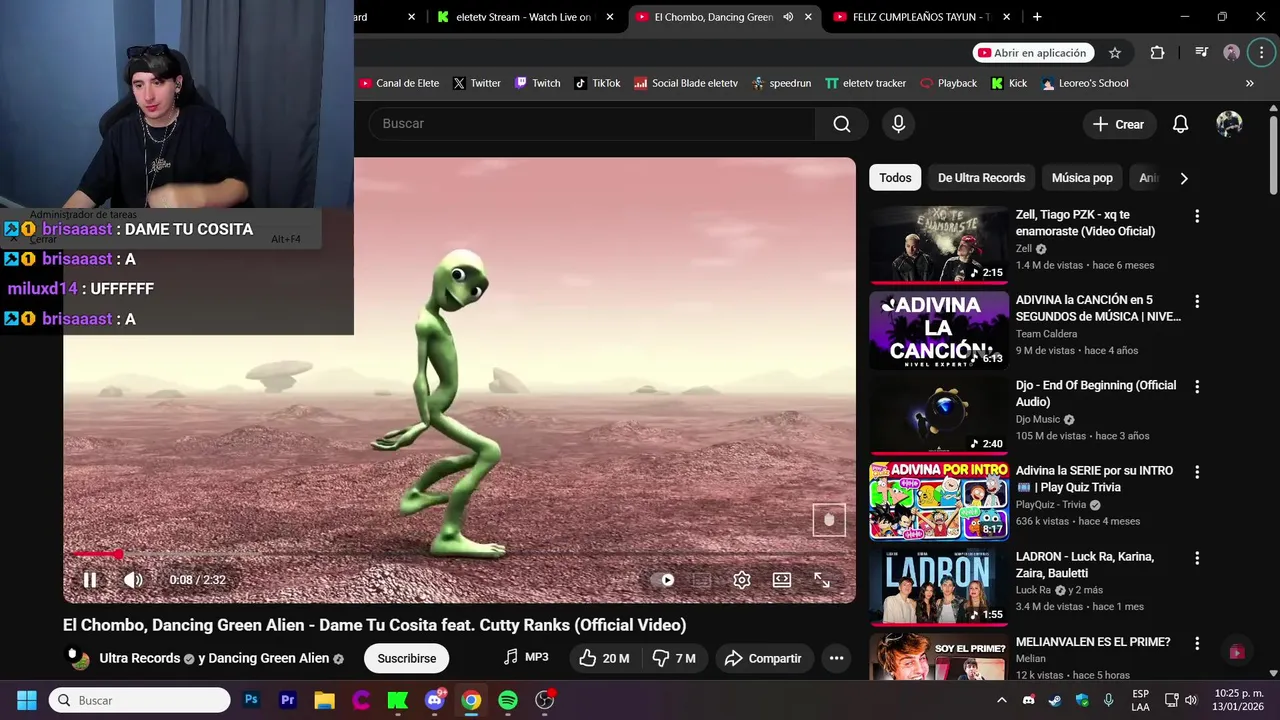The width and height of the screenshot is (1280, 720).
Task: Click the Windows Start button
Action: pos(27,700)
